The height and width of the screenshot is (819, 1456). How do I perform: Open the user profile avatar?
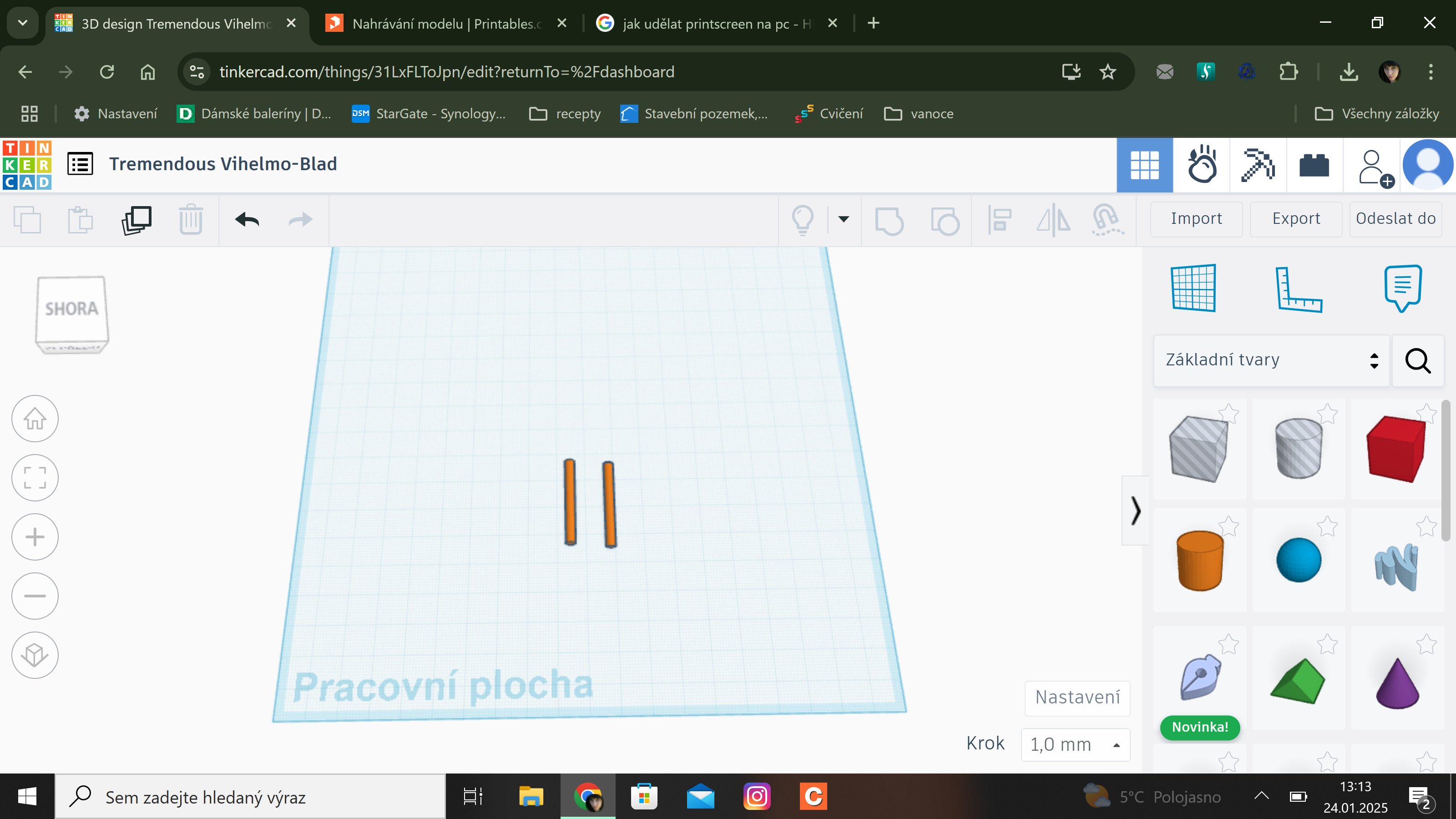1428,164
